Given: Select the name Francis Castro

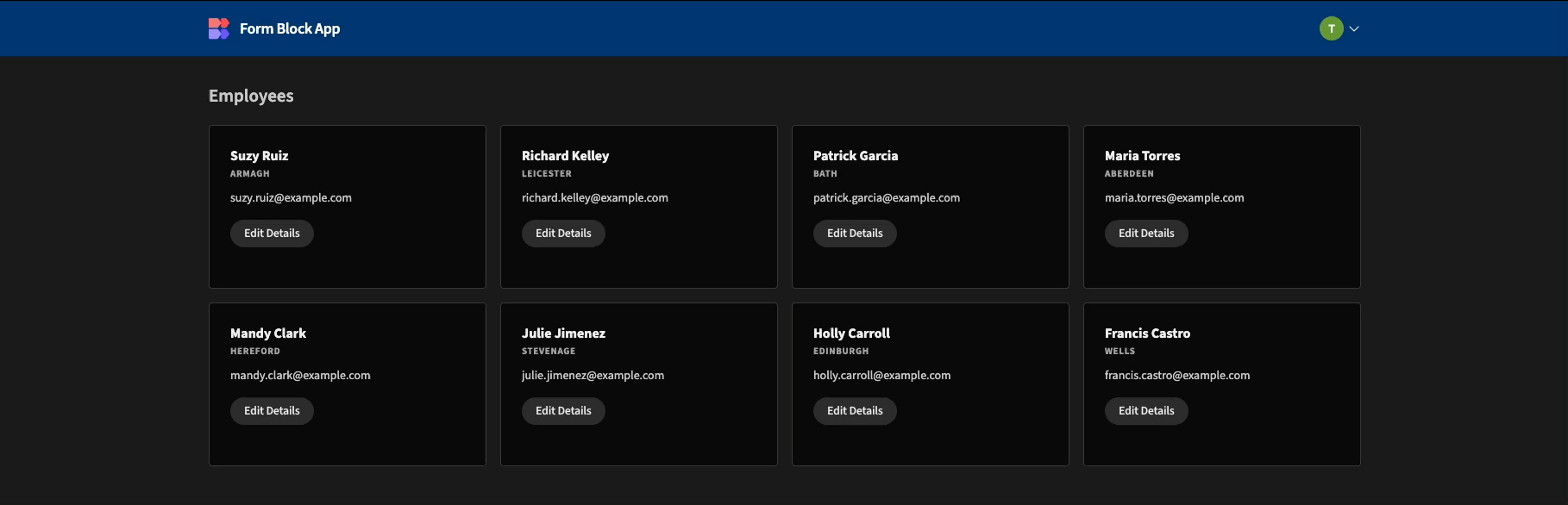Looking at the screenshot, I should point(1147,334).
